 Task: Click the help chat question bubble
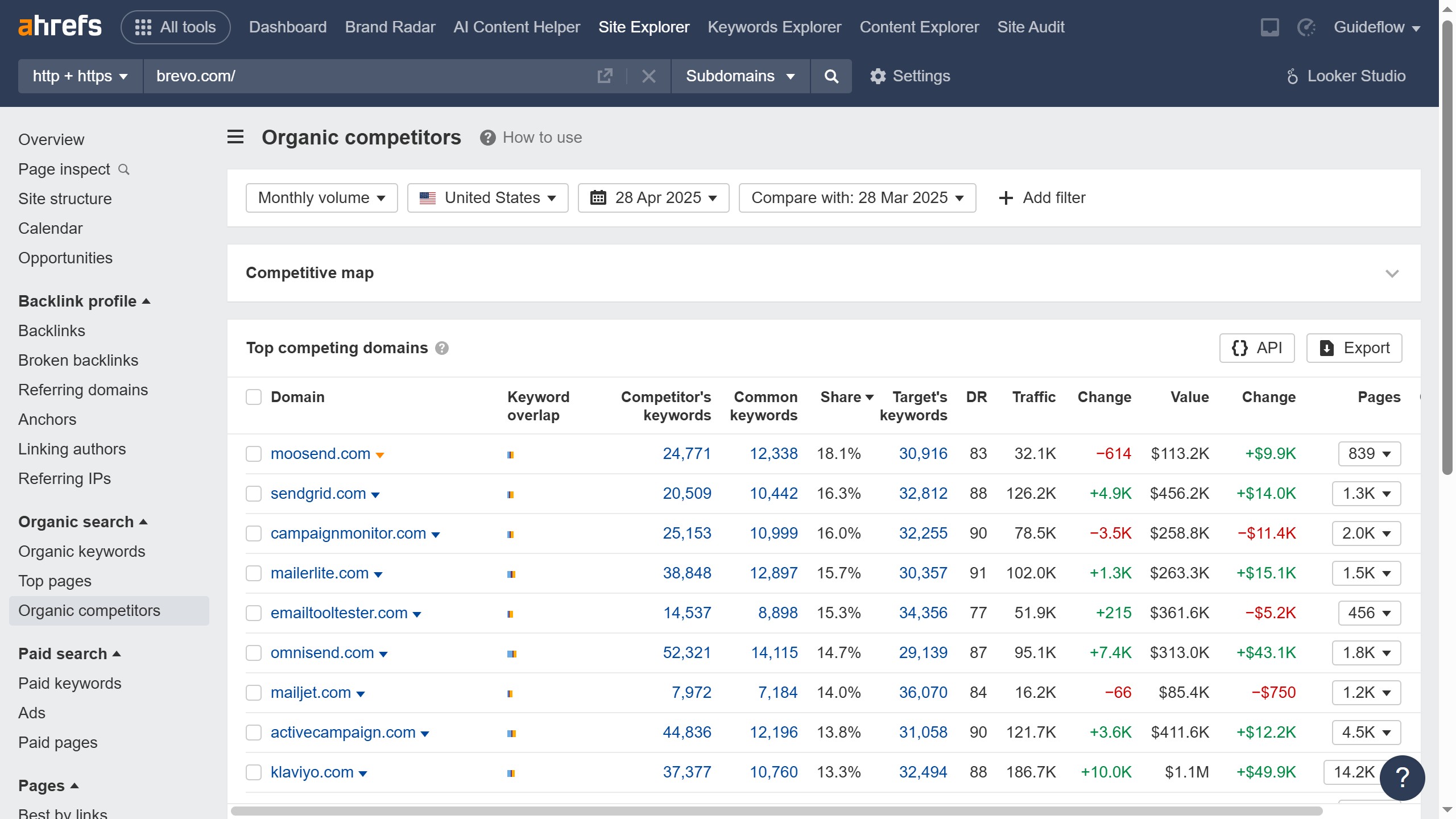click(x=1402, y=777)
